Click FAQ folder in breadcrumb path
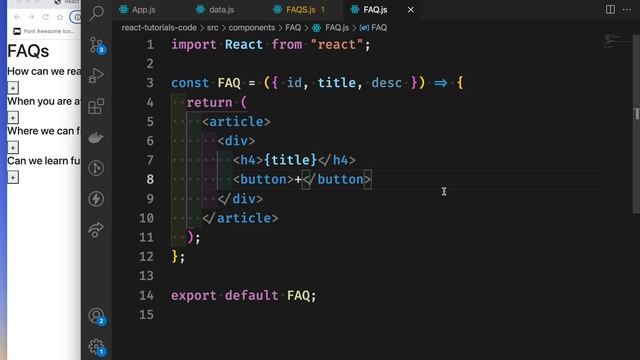 [x=293, y=28]
